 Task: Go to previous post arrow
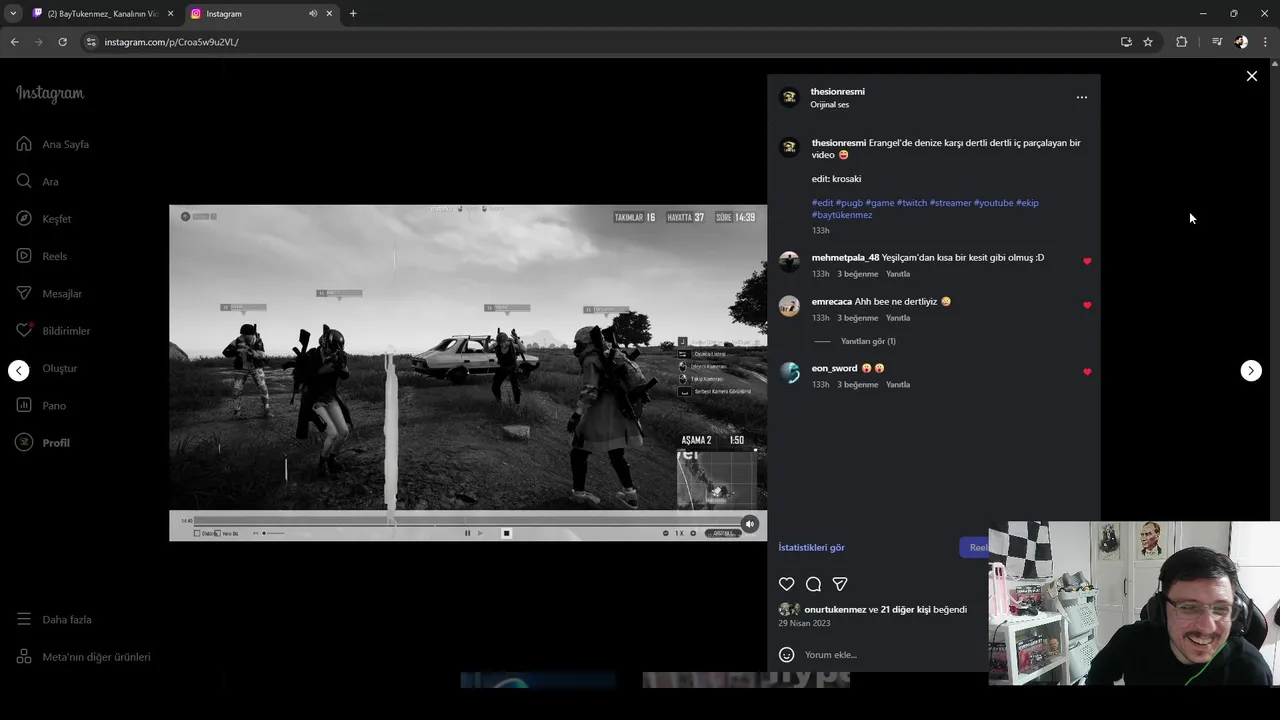pos(19,370)
